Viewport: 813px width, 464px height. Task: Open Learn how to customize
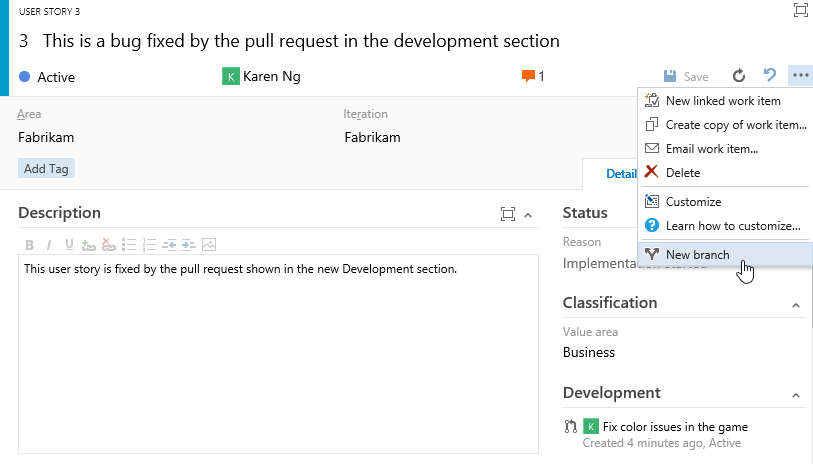click(x=725, y=226)
